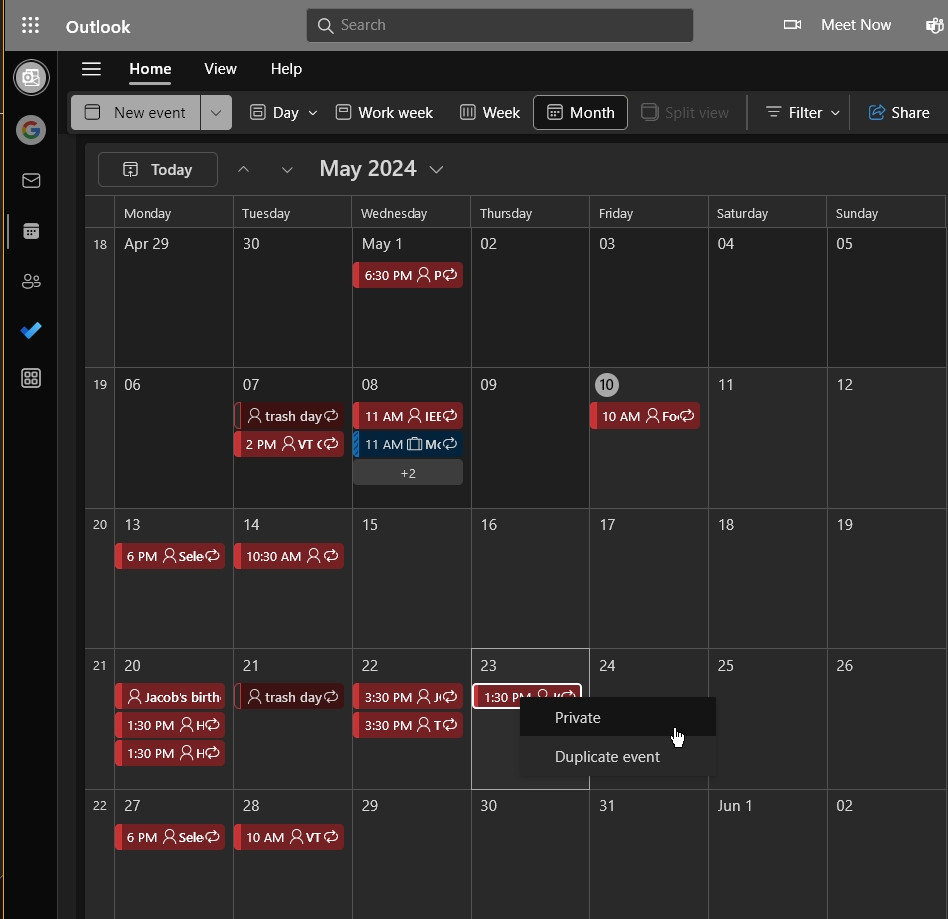The width and height of the screenshot is (948, 919).
Task: Click the Share button label
Action: point(910,112)
